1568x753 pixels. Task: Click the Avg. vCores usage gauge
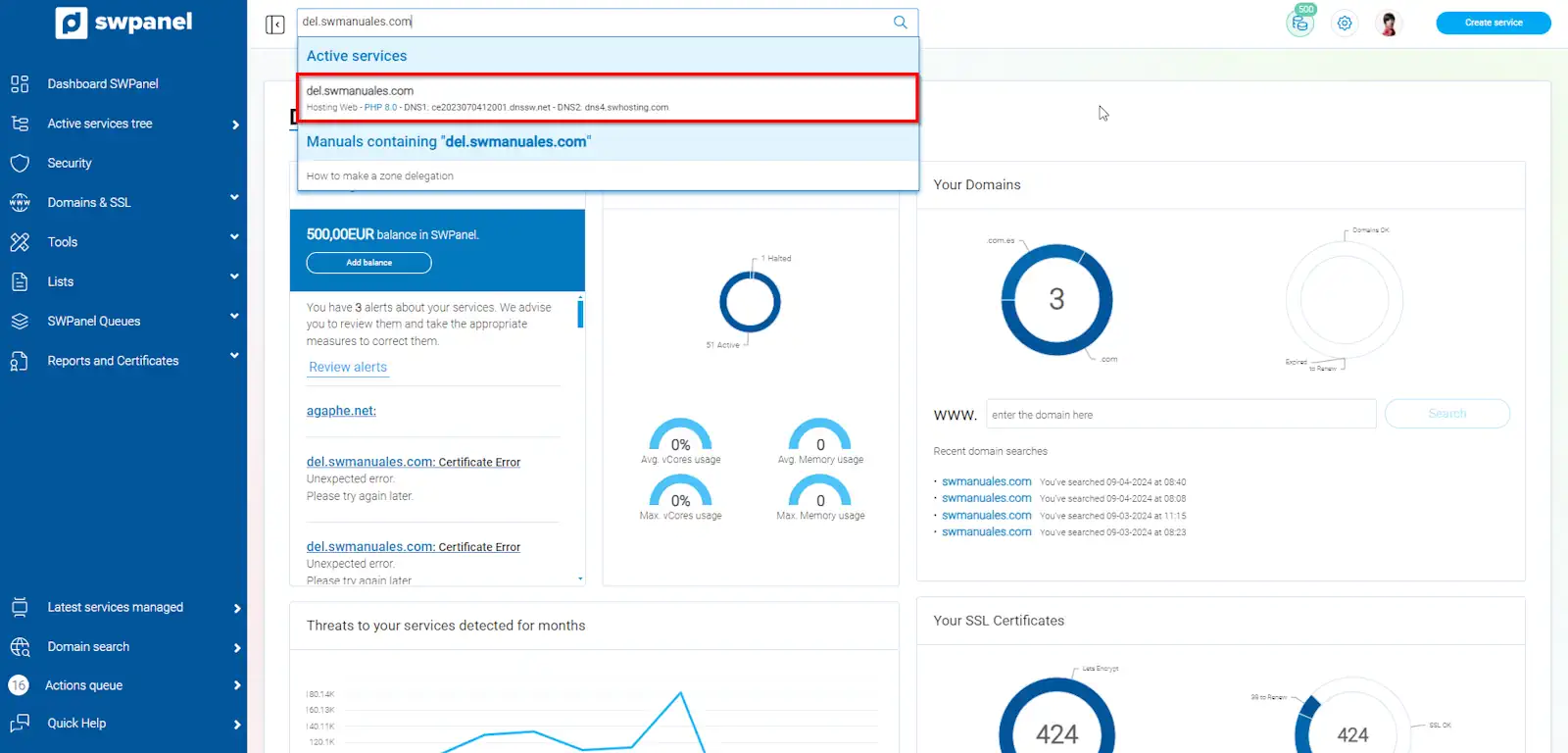[680, 435]
